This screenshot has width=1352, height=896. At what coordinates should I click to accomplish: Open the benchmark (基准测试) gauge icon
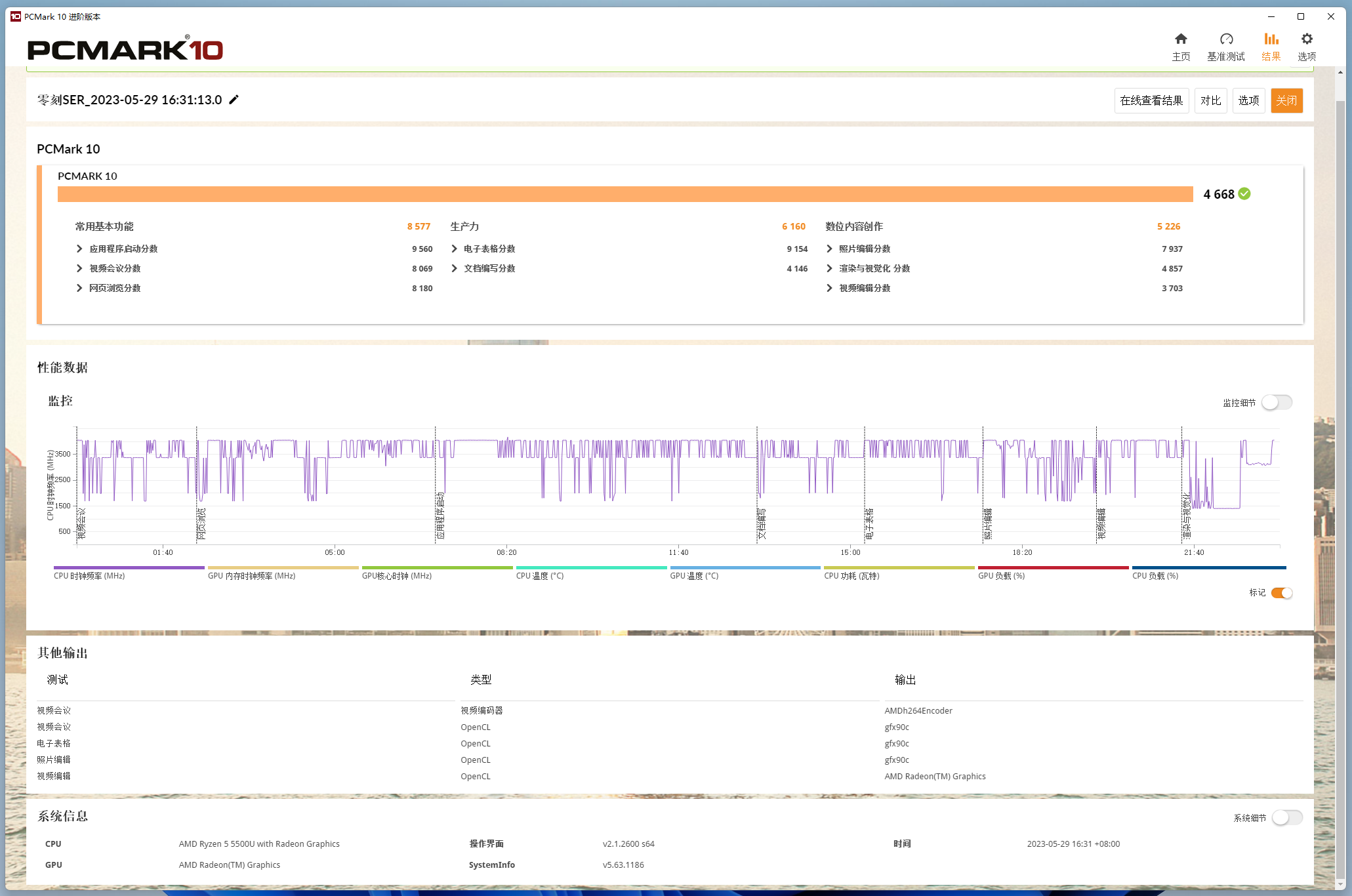pos(1225,39)
